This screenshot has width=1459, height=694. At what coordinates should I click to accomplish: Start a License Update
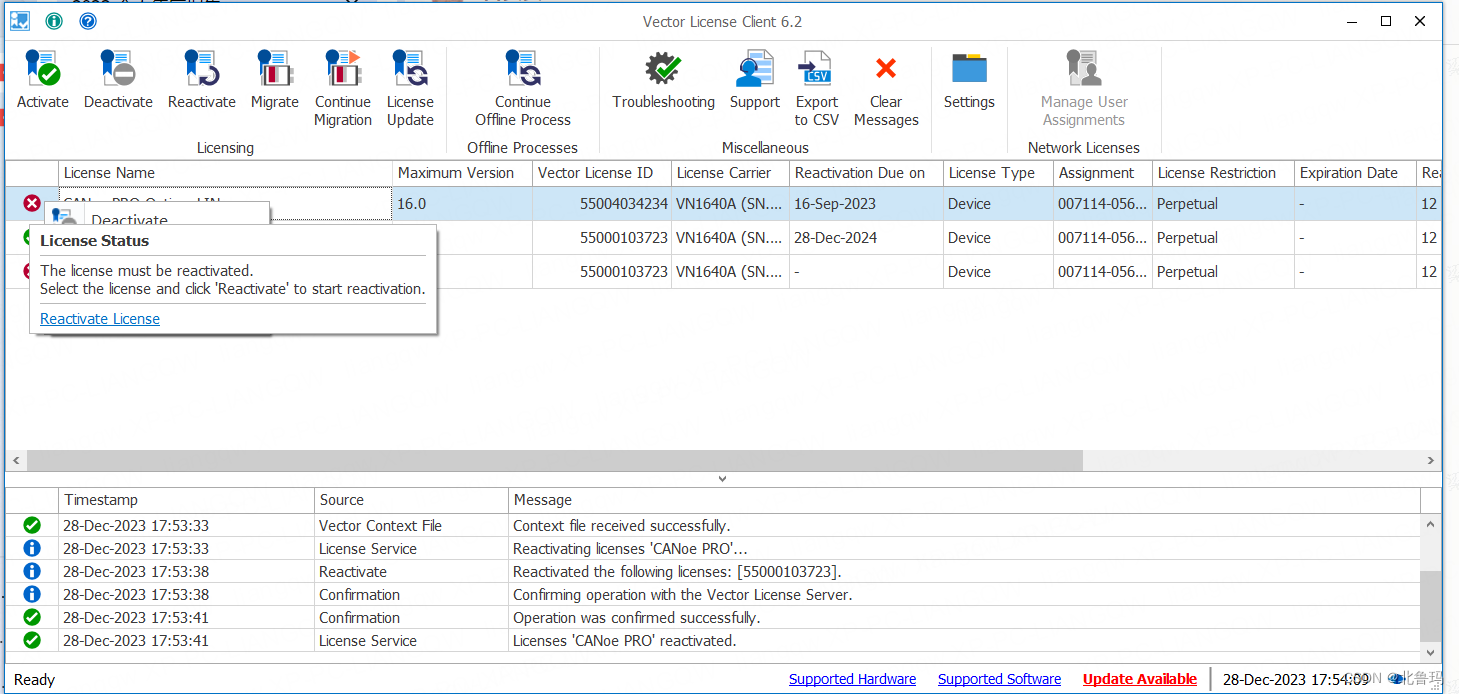[410, 78]
